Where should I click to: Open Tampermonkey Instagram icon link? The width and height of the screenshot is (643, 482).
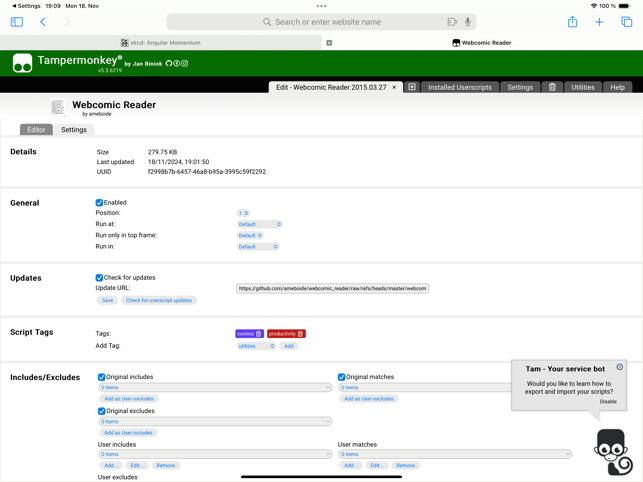click(185, 63)
